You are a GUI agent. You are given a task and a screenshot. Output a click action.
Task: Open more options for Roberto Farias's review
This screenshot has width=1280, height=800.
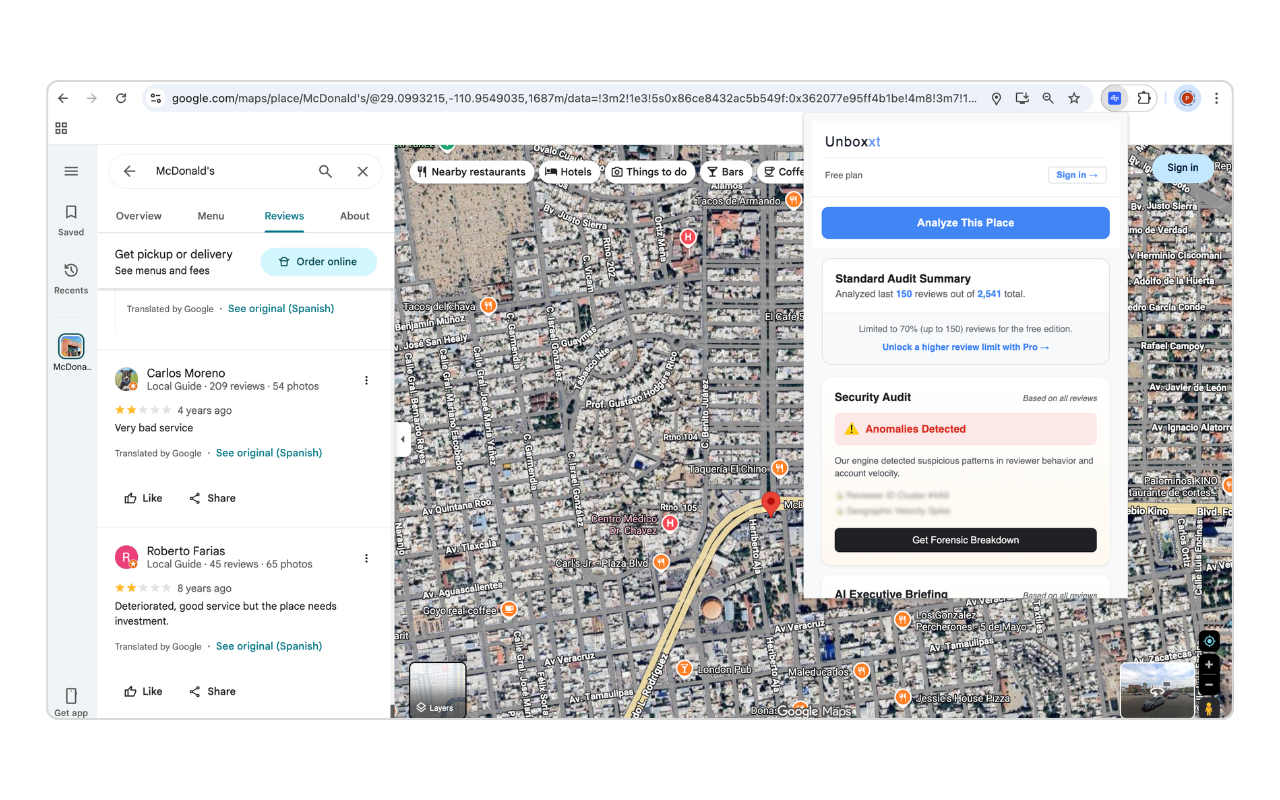(366, 558)
